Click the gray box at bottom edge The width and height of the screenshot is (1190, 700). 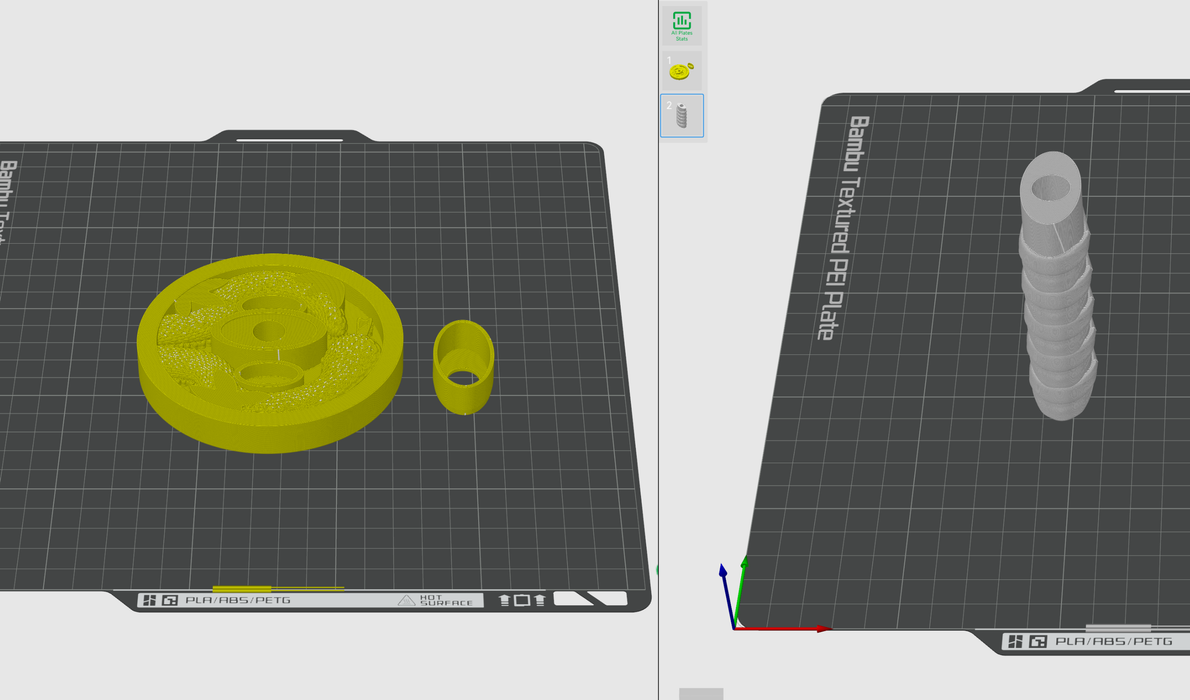coord(700,694)
